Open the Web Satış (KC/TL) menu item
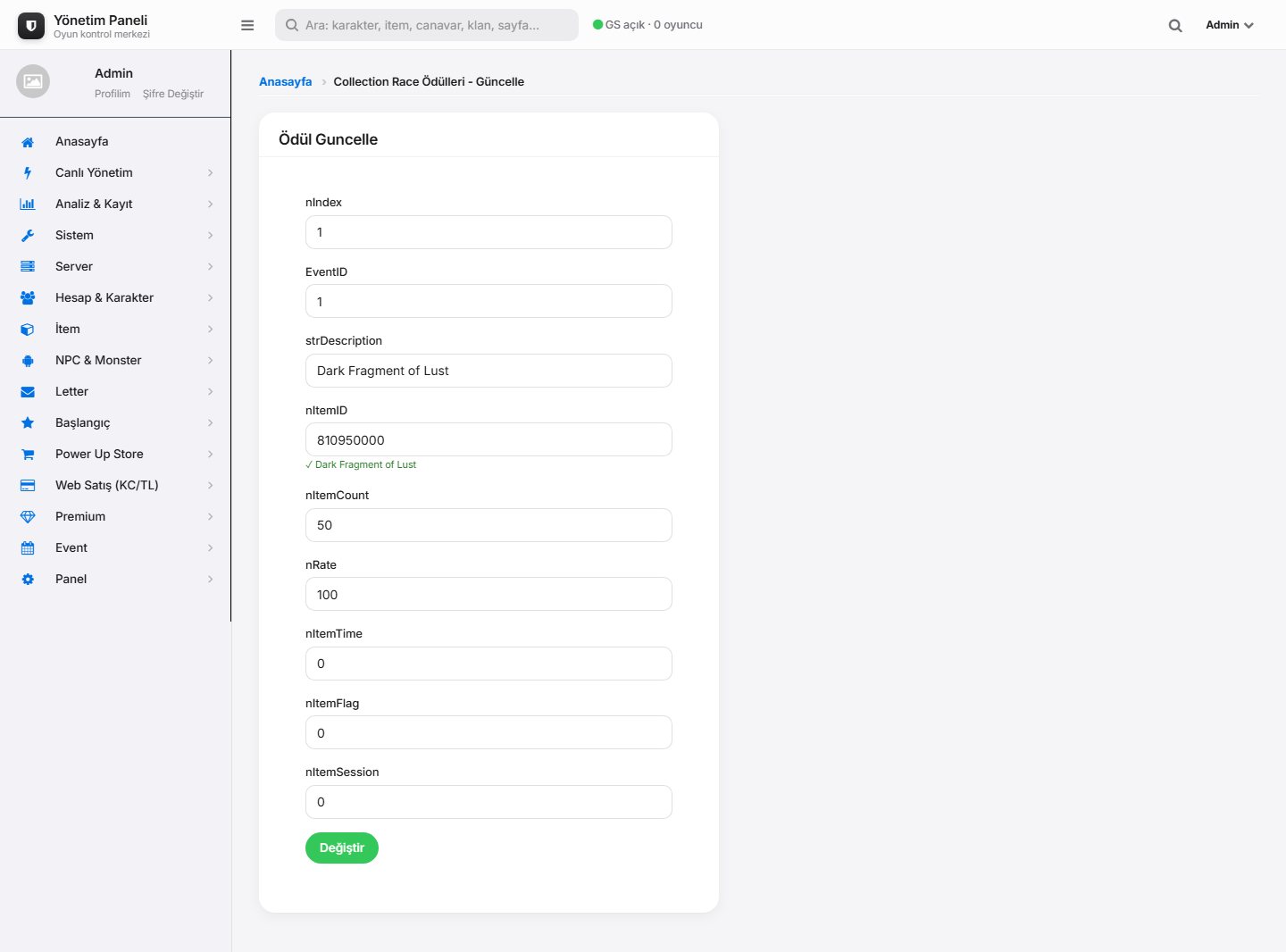This screenshot has width=1286, height=952. pos(116,486)
